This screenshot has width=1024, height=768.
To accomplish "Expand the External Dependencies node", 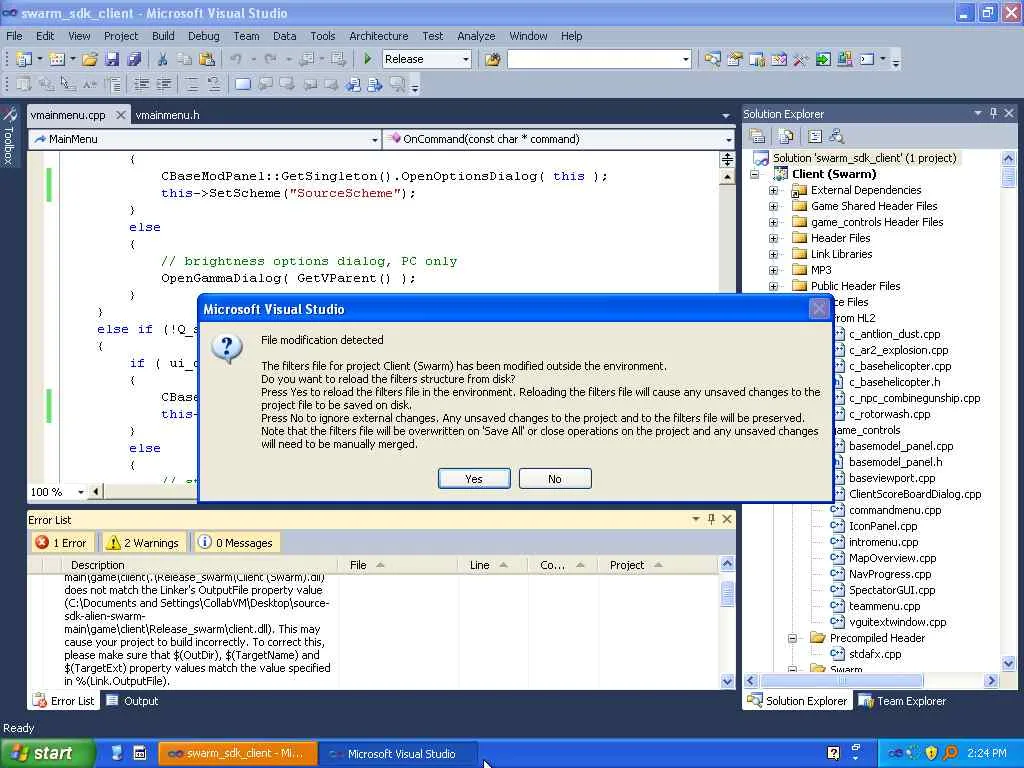I will tap(773, 190).
